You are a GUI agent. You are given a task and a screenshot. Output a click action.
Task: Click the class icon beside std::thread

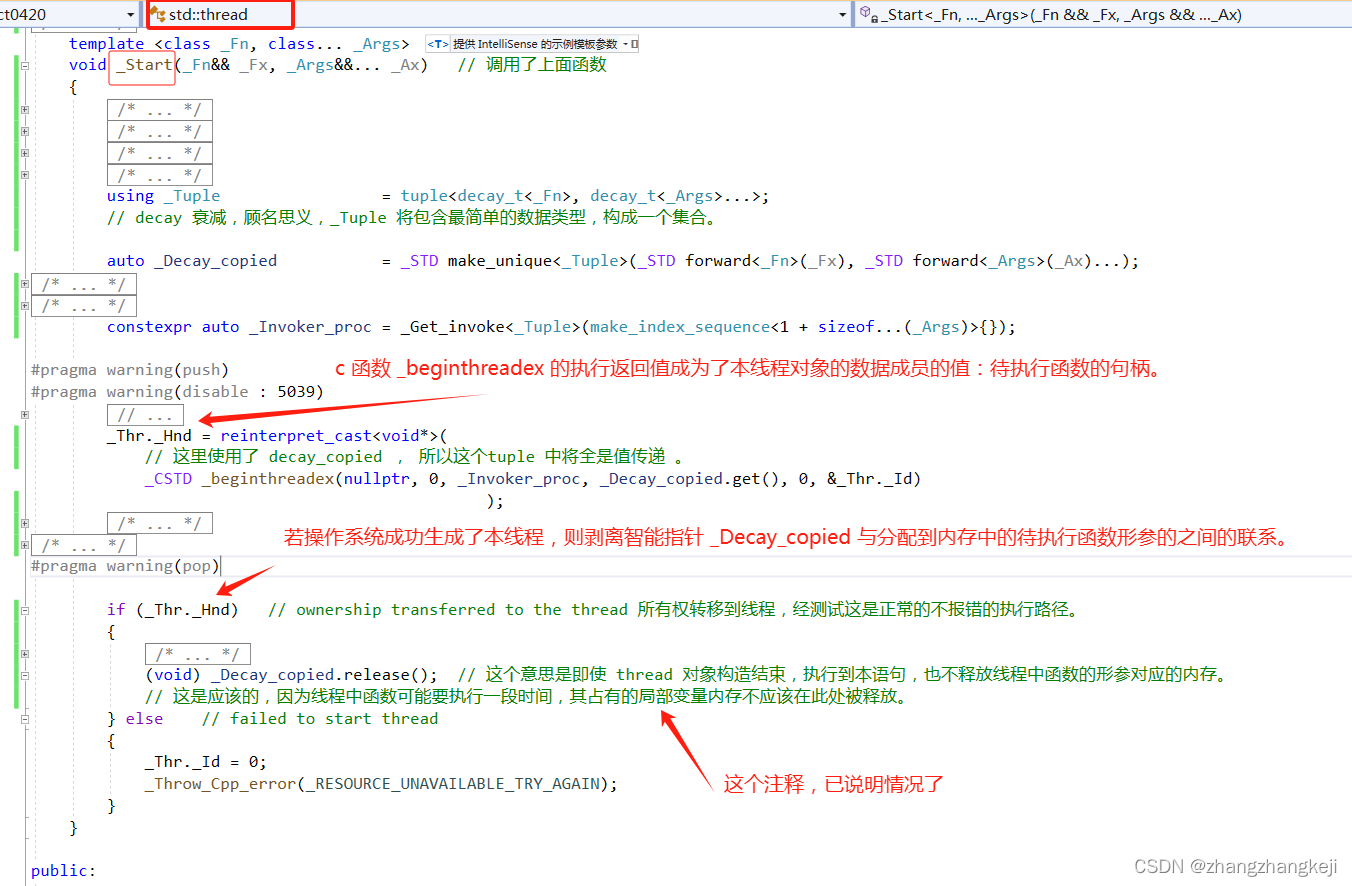[x=158, y=15]
